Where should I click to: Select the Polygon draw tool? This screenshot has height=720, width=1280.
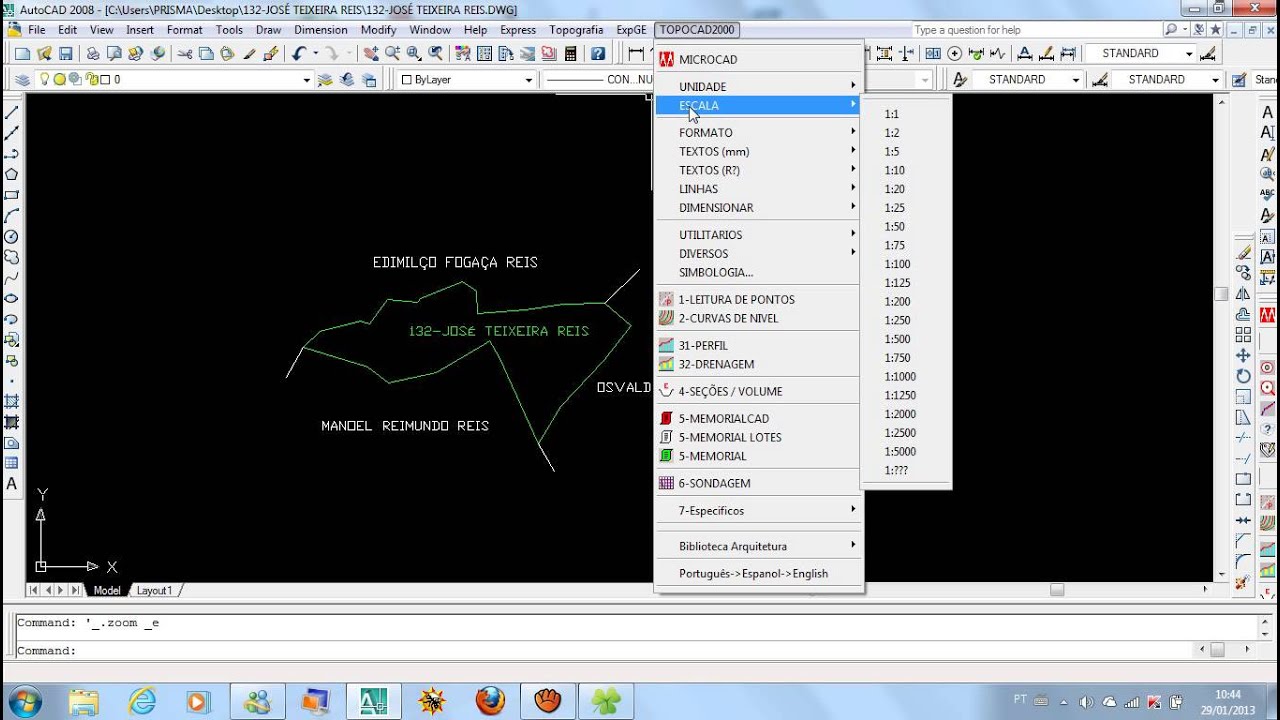coord(12,174)
